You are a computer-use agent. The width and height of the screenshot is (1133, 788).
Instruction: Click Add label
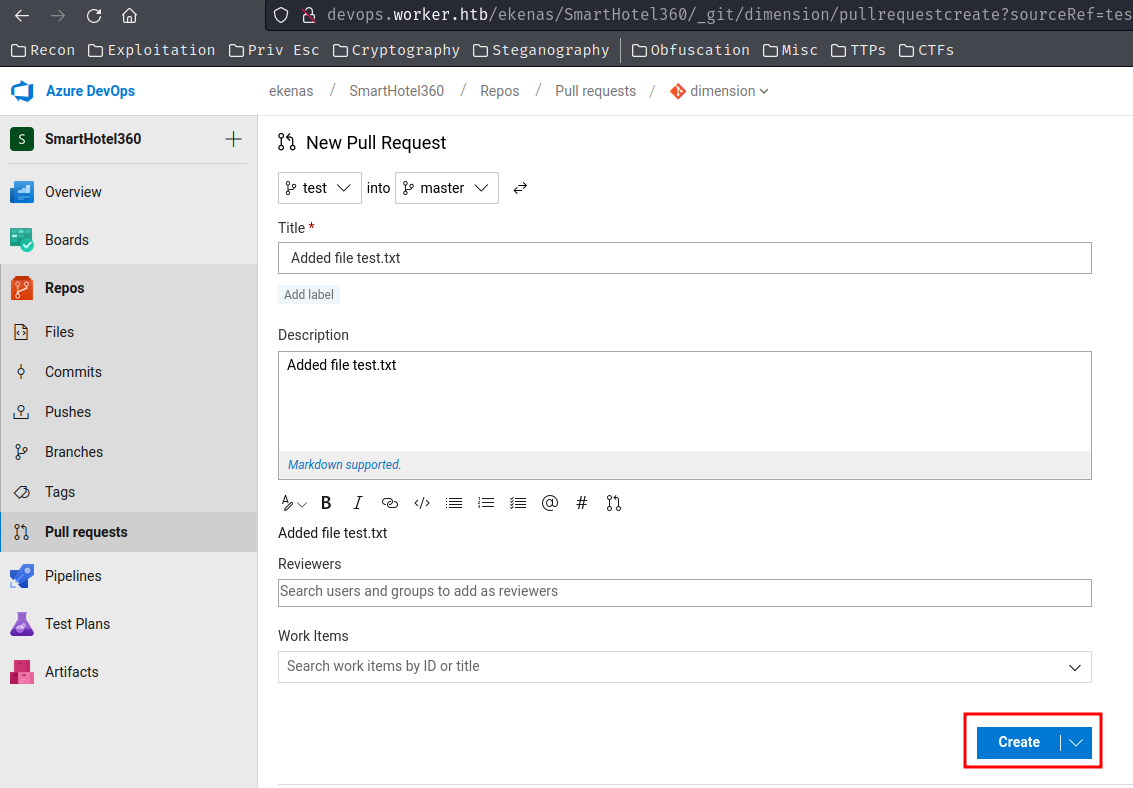tap(309, 295)
